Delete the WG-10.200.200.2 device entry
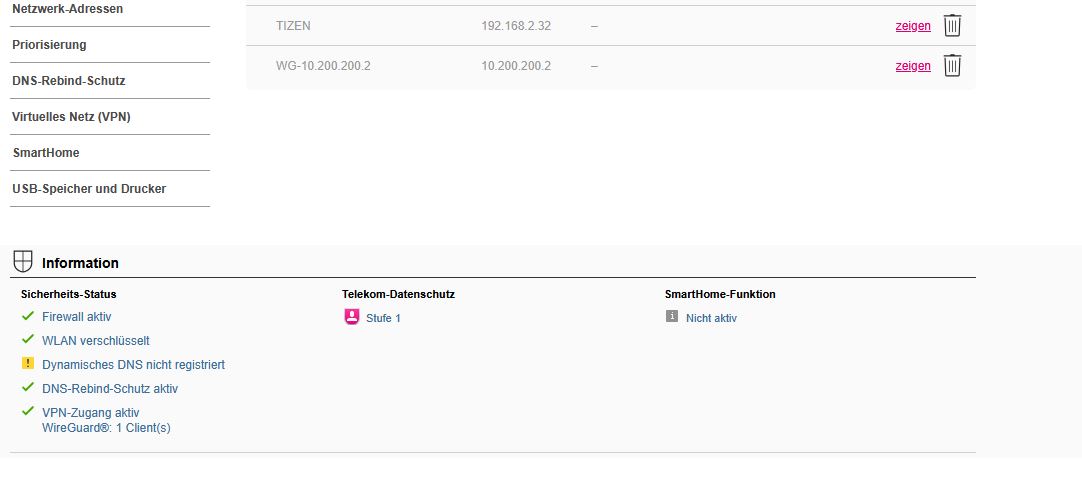This screenshot has width=1082, height=487. (952, 66)
